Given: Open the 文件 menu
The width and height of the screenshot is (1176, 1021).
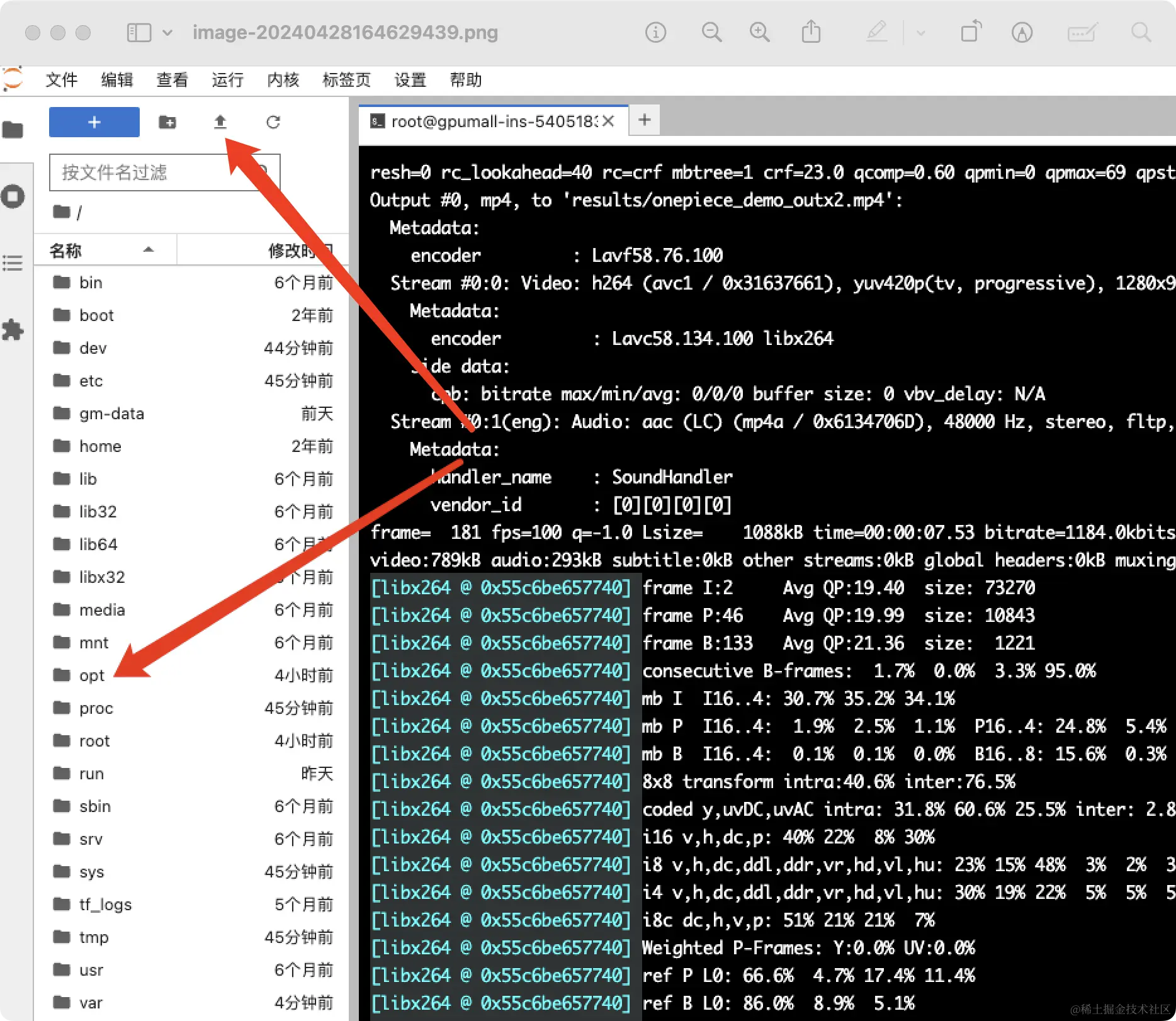Looking at the screenshot, I should click(x=62, y=80).
